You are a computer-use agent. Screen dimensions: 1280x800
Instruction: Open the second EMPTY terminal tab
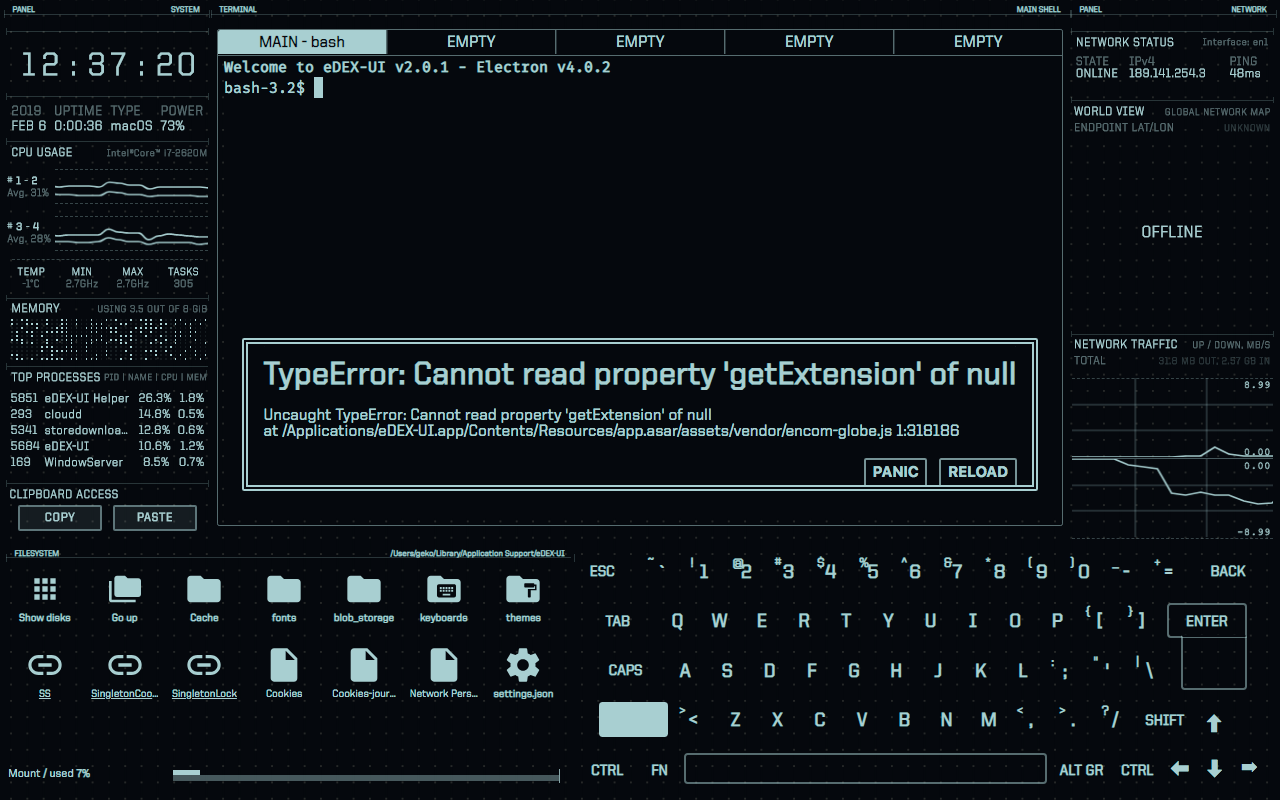click(471, 42)
